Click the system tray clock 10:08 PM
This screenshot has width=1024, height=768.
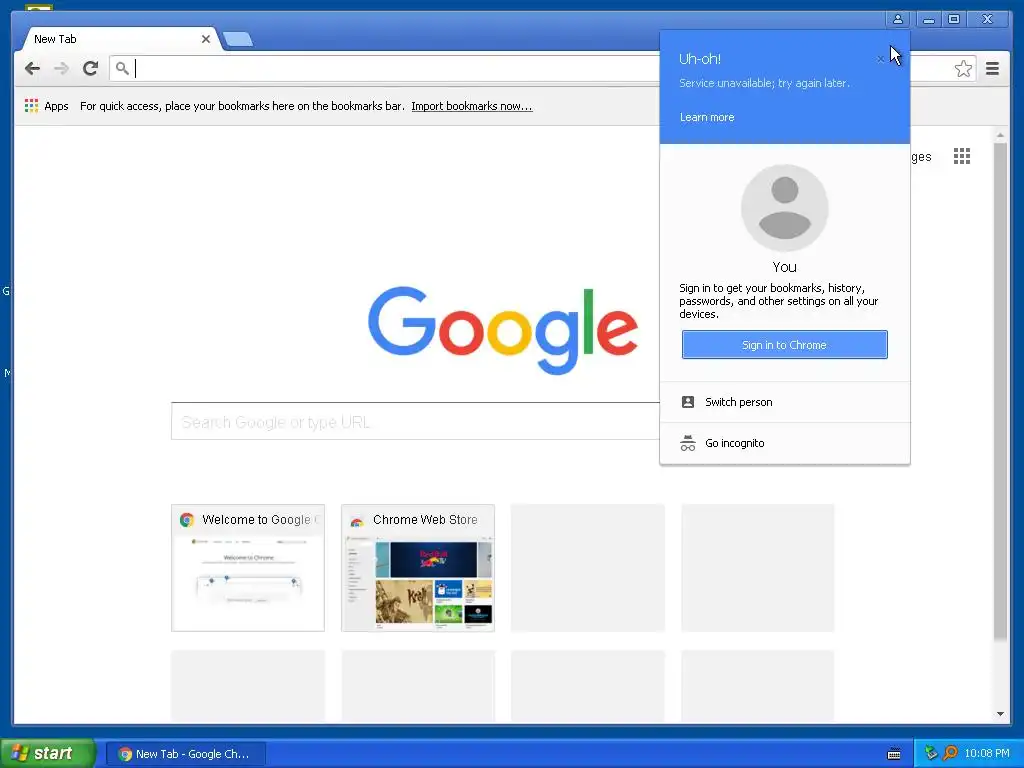[x=987, y=754]
